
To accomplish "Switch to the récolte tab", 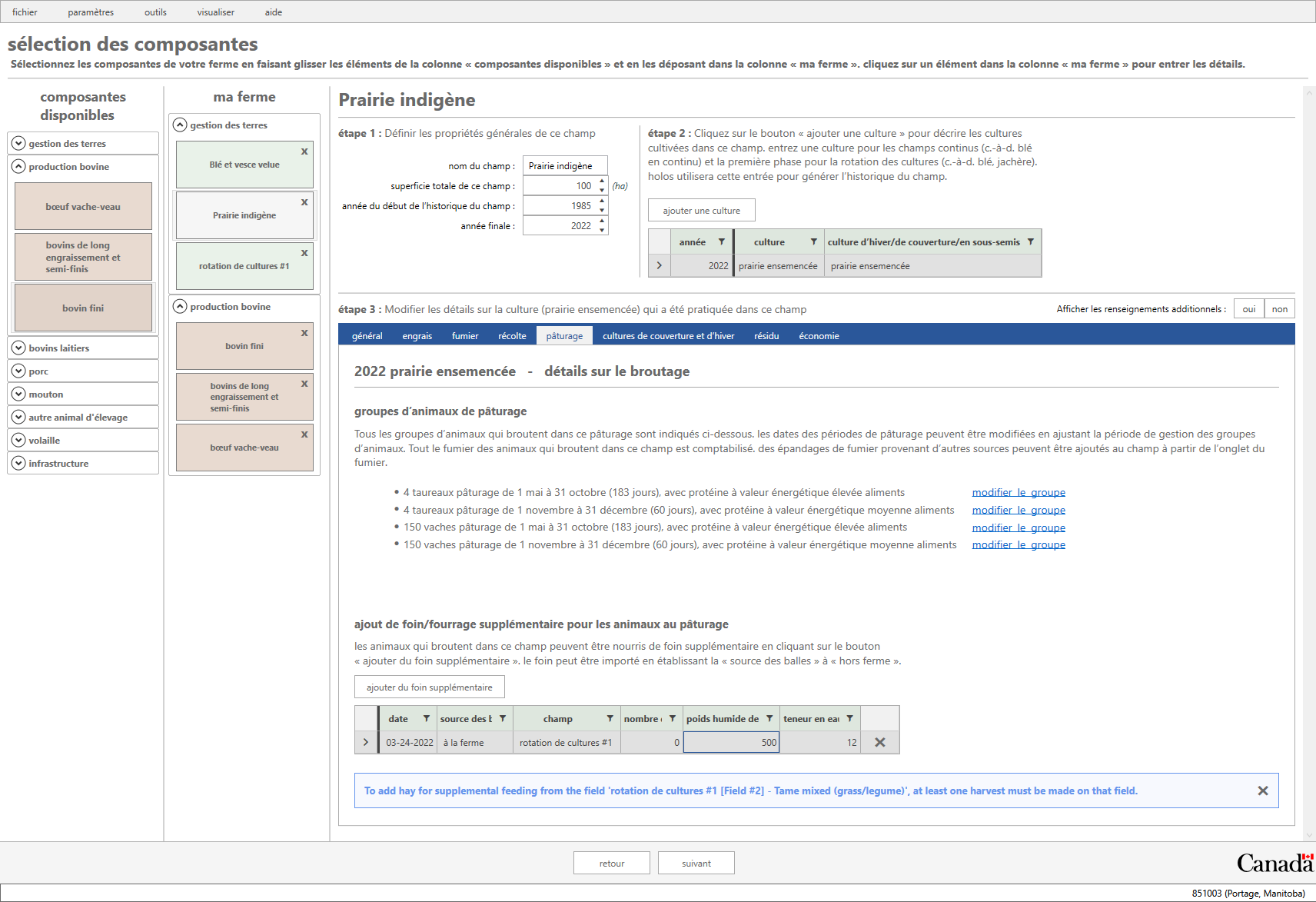I will pos(512,335).
